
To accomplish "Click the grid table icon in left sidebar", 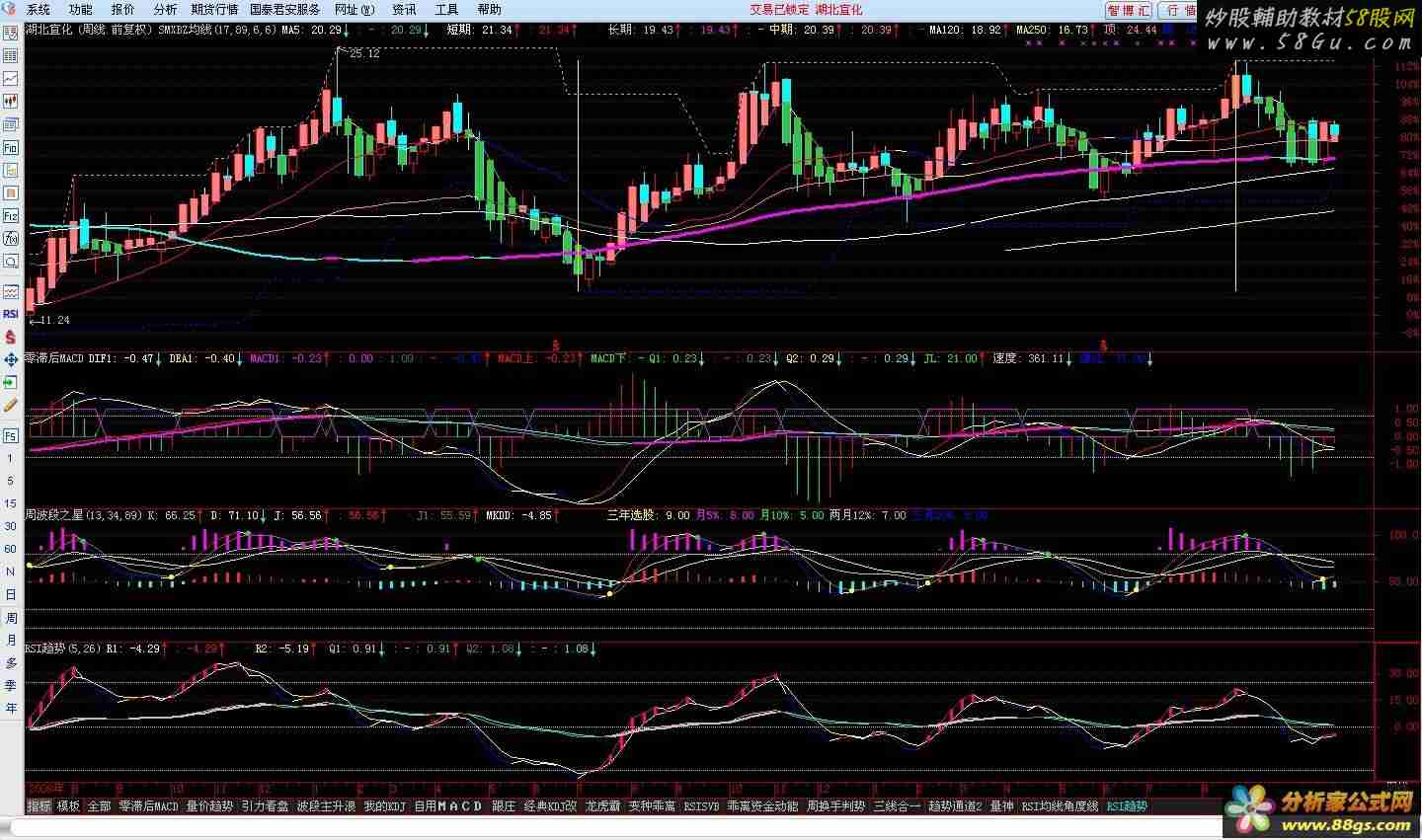I will pyautogui.click(x=11, y=55).
